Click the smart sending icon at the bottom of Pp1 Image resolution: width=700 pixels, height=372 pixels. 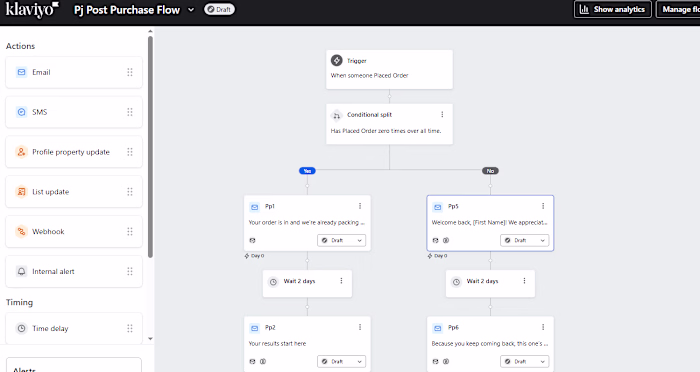[253, 240]
